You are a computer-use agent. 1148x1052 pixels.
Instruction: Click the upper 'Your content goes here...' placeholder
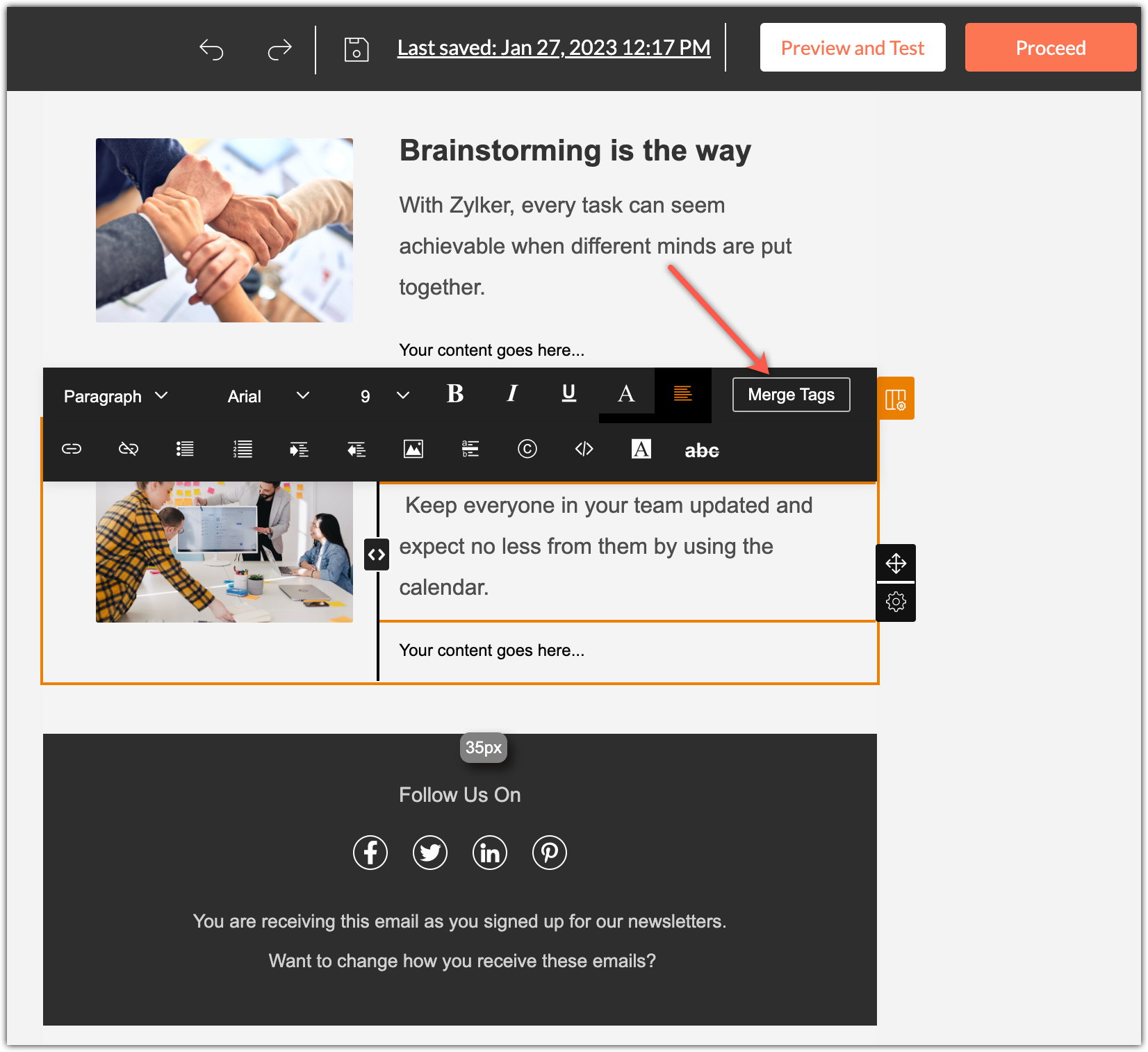click(x=492, y=350)
